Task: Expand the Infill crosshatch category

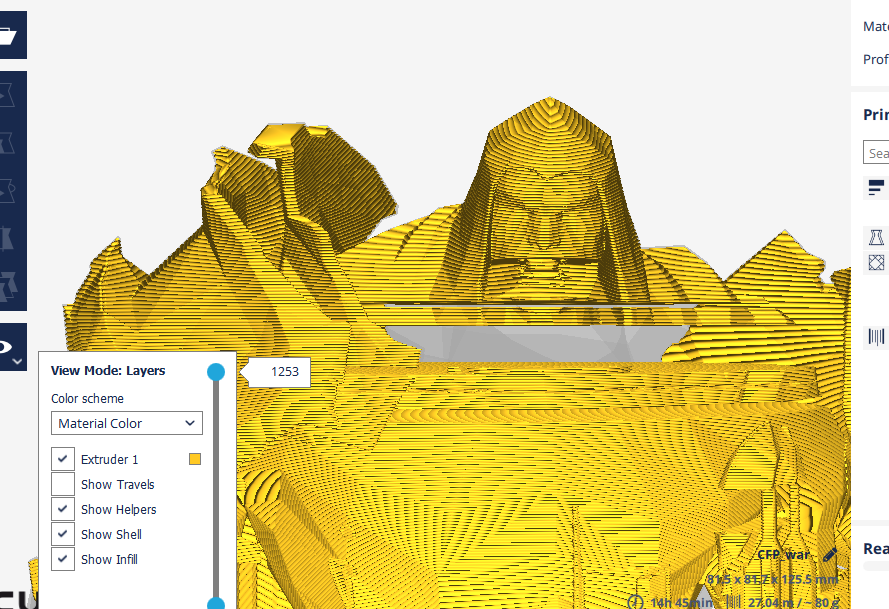Action: [x=876, y=263]
